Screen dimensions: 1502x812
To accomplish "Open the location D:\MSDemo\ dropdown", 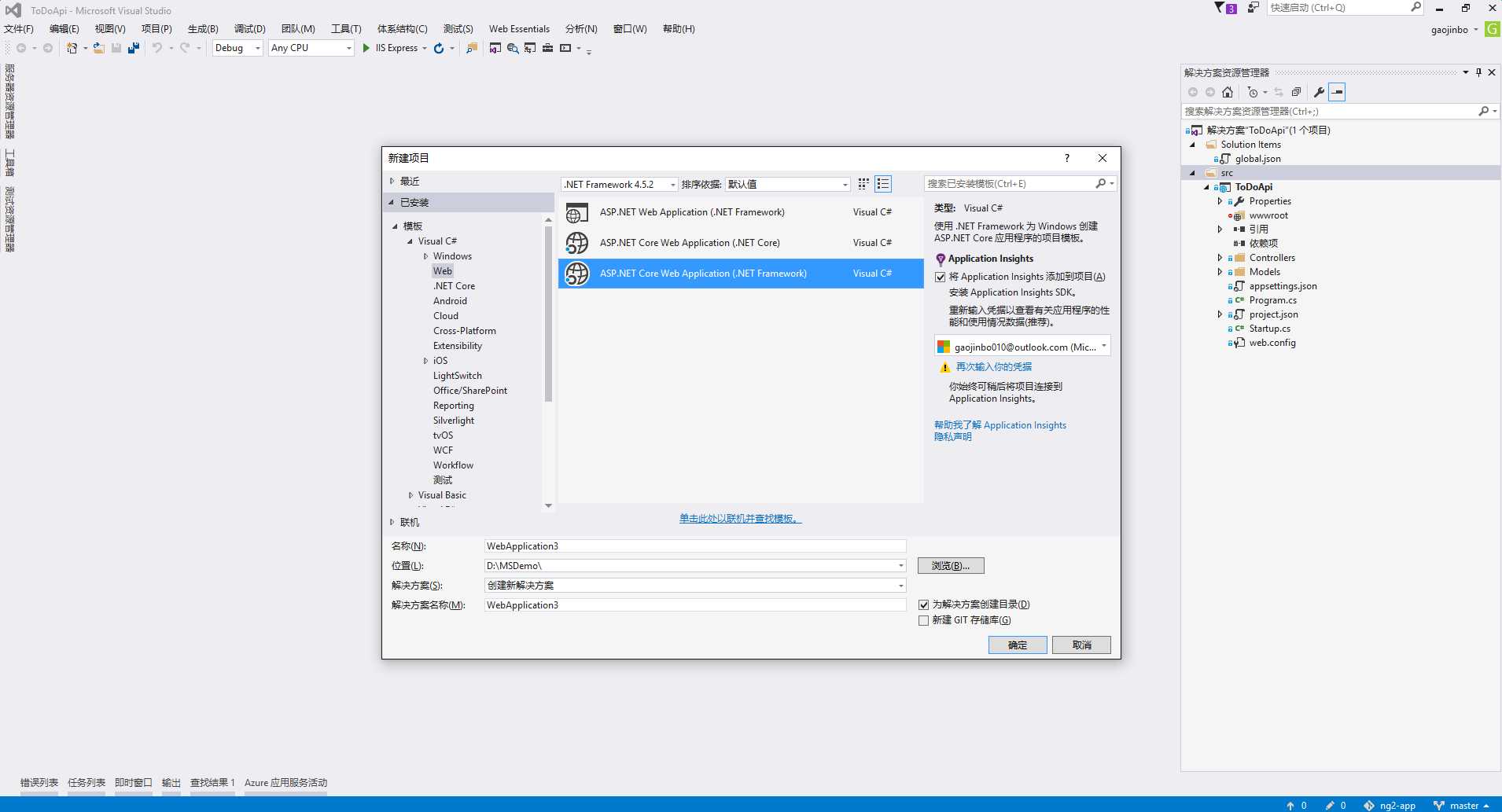I will click(x=901, y=566).
